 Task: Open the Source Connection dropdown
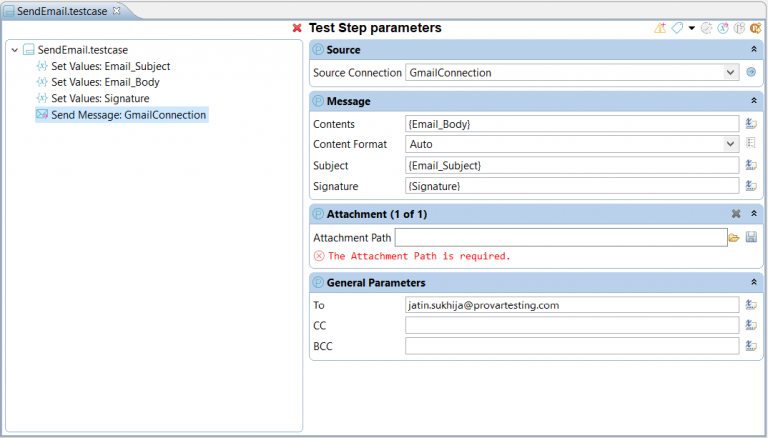pyautogui.click(x=730, y=73)
